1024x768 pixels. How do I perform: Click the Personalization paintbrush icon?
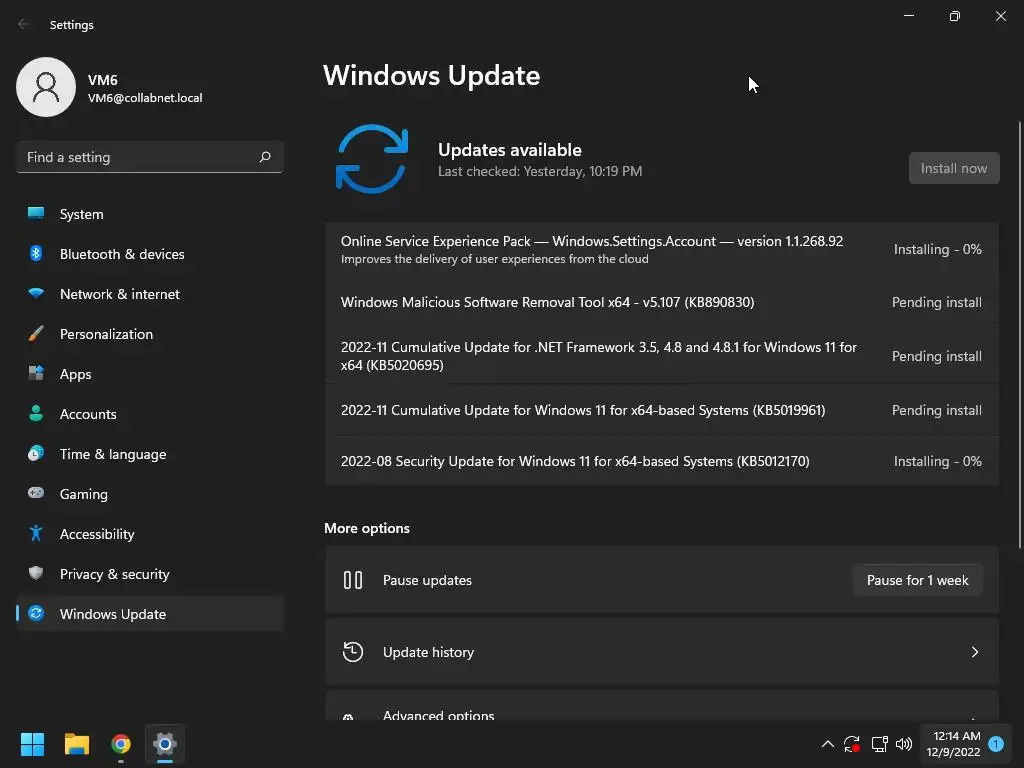36,334
